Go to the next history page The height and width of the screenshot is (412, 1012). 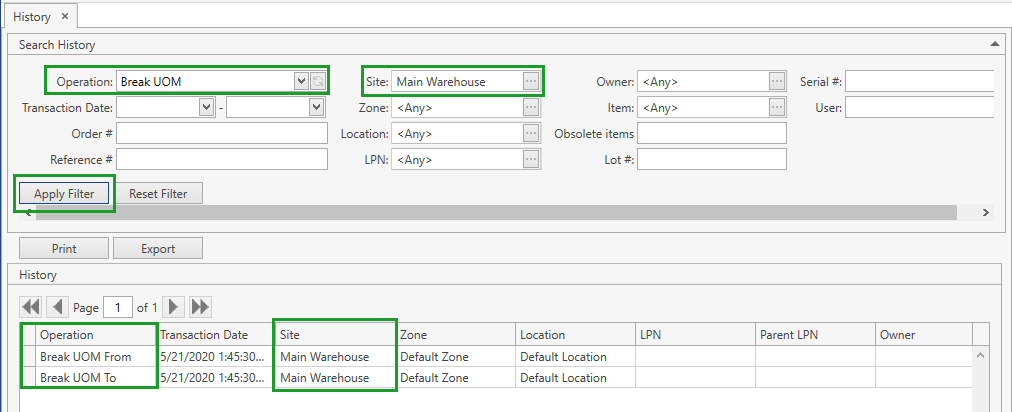174,307
